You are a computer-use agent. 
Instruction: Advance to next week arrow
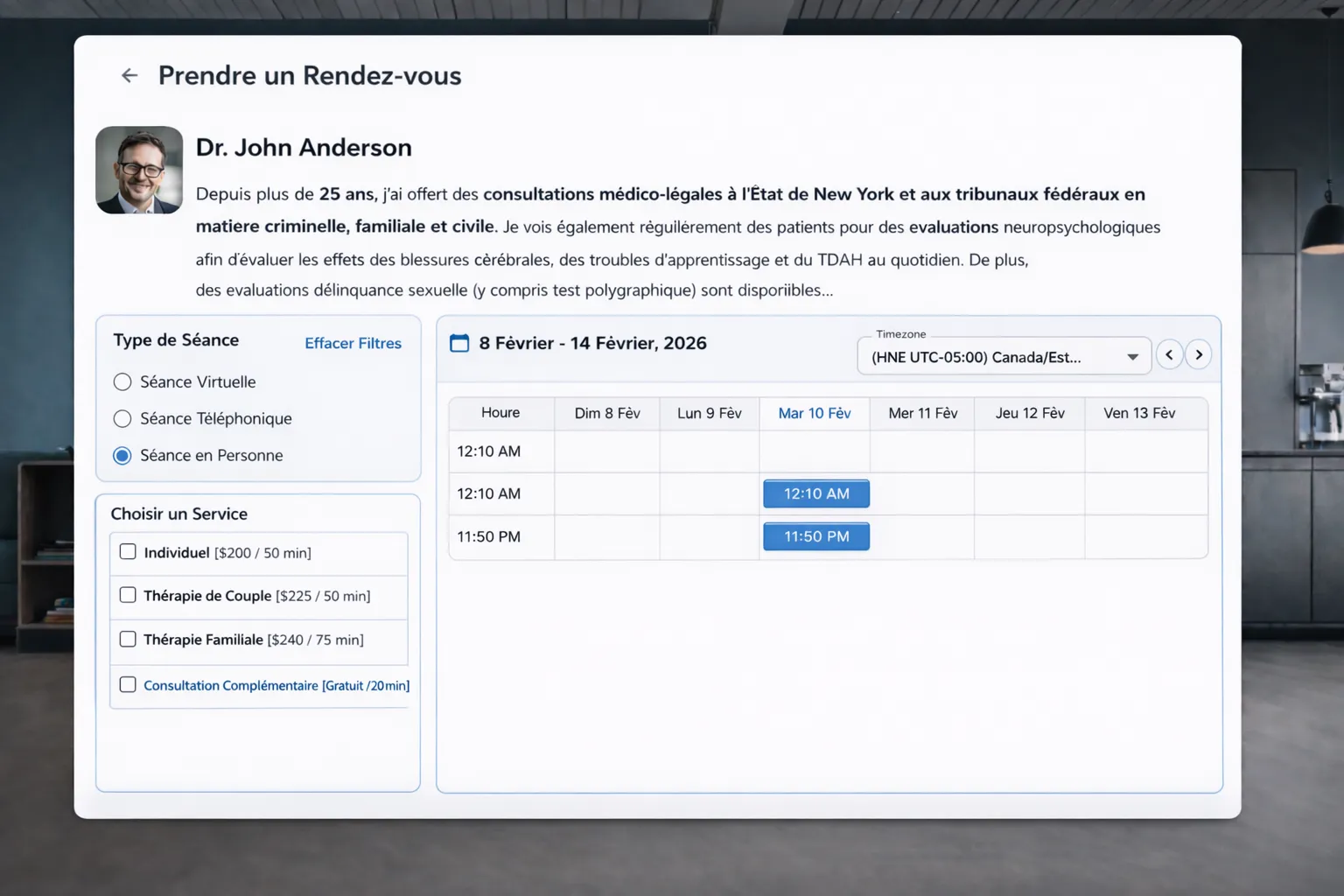pyautogui.click(x=1199, y=354)
